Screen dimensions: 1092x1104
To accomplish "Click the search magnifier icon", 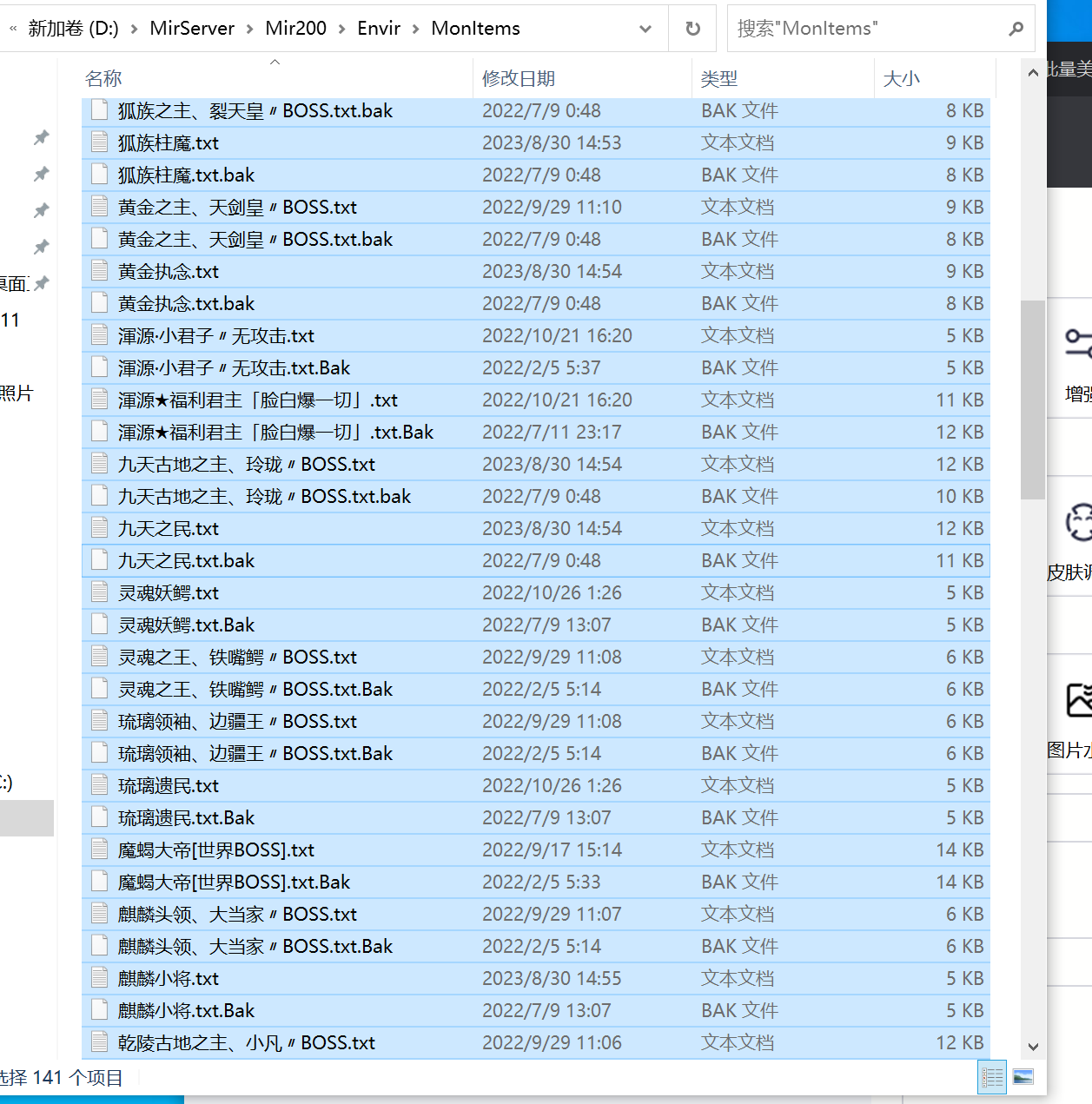I will tap(1016, 29).
